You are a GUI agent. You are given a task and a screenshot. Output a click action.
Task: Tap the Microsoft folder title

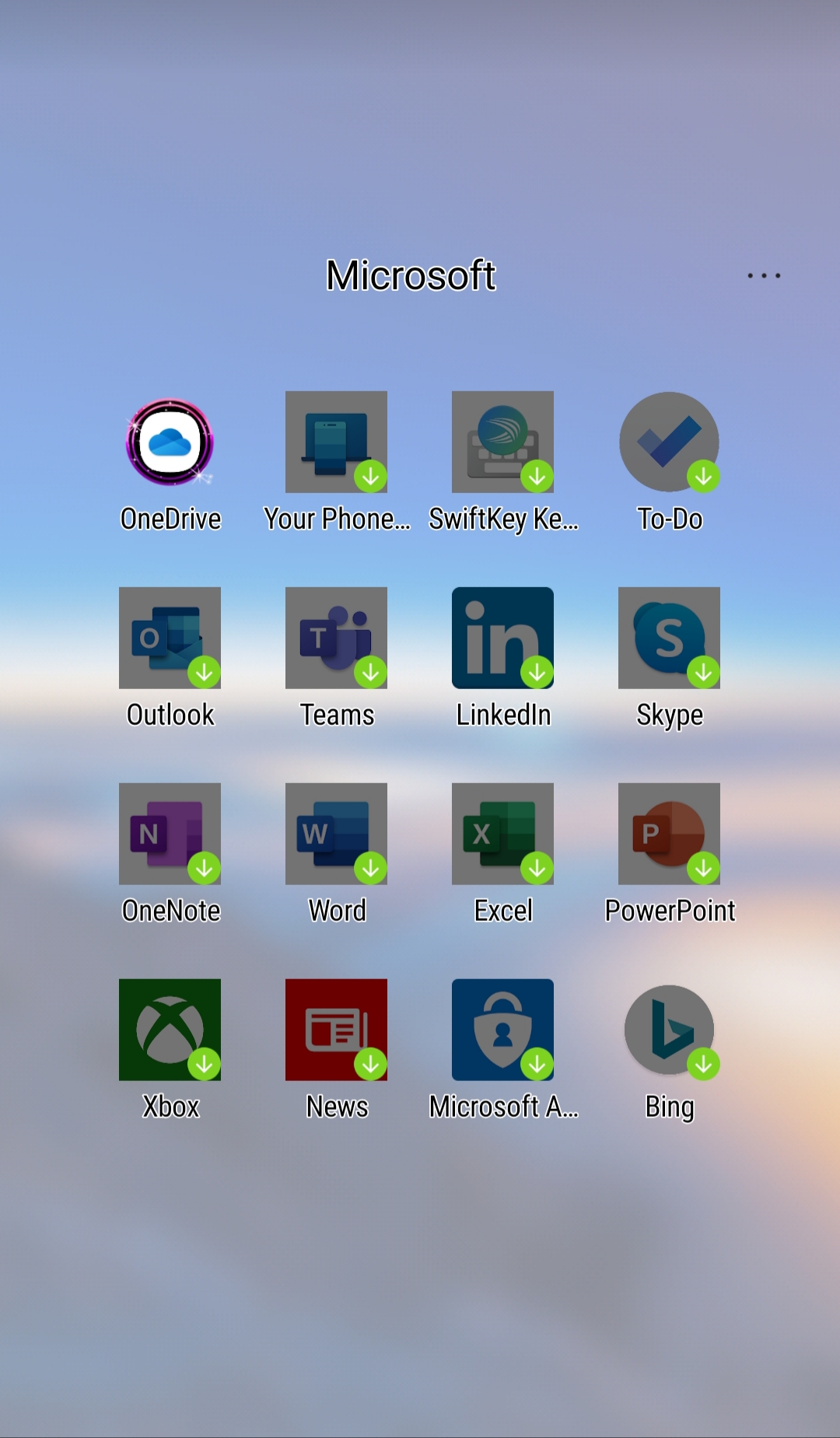pos(410,275)
